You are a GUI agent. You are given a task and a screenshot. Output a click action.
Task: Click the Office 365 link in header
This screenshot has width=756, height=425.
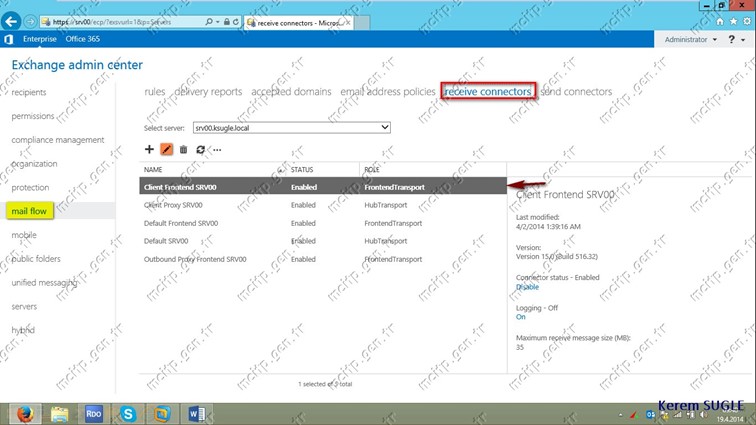pos(82,39)
